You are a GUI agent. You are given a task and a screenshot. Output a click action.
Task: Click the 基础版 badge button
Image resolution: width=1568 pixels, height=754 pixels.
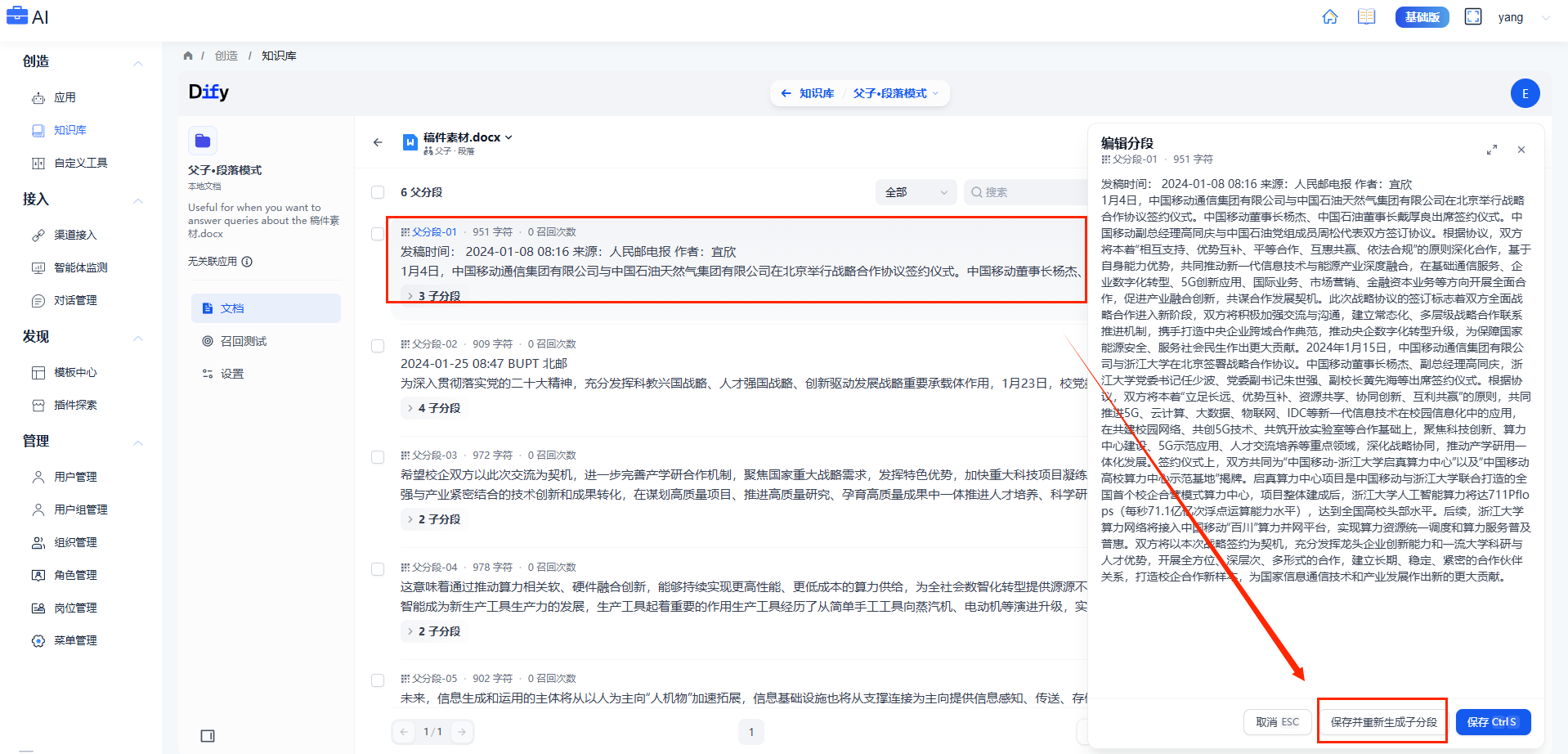pyautogui.click(x=1422, y=17)
